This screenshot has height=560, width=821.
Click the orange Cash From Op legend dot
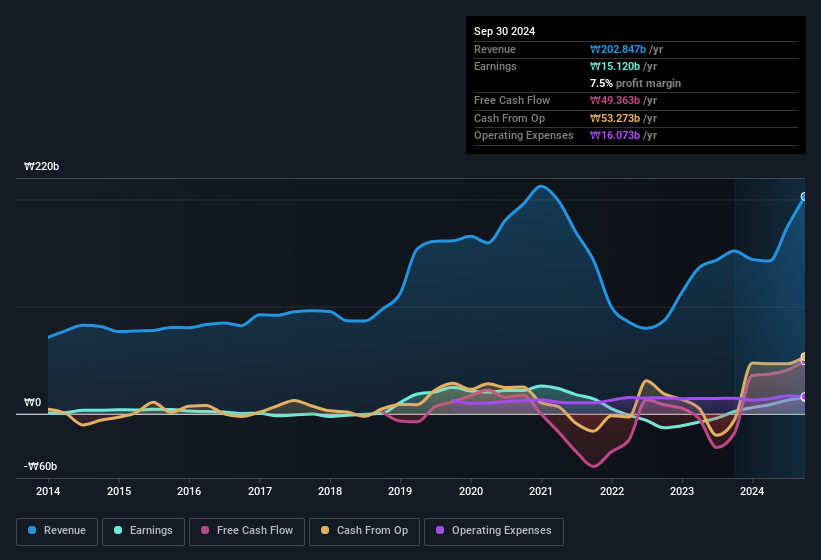(x=326, y=531)
